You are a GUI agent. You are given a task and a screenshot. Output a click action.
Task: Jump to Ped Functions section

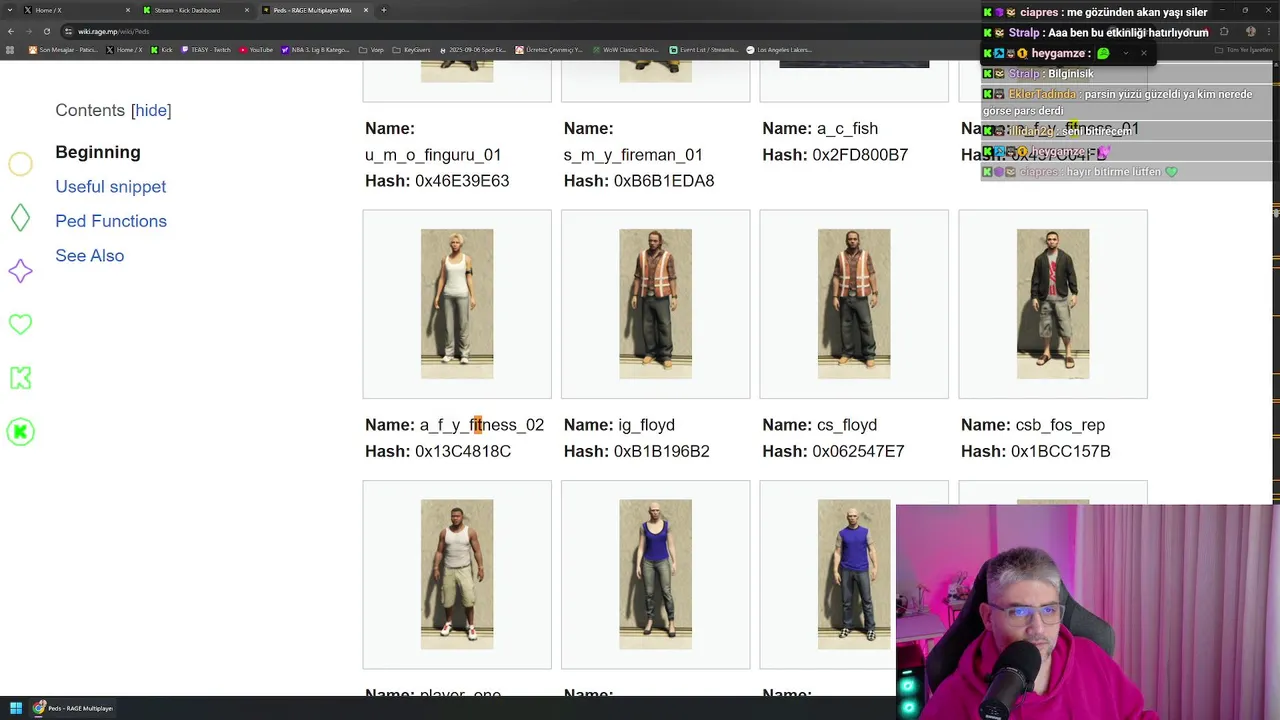111,221
